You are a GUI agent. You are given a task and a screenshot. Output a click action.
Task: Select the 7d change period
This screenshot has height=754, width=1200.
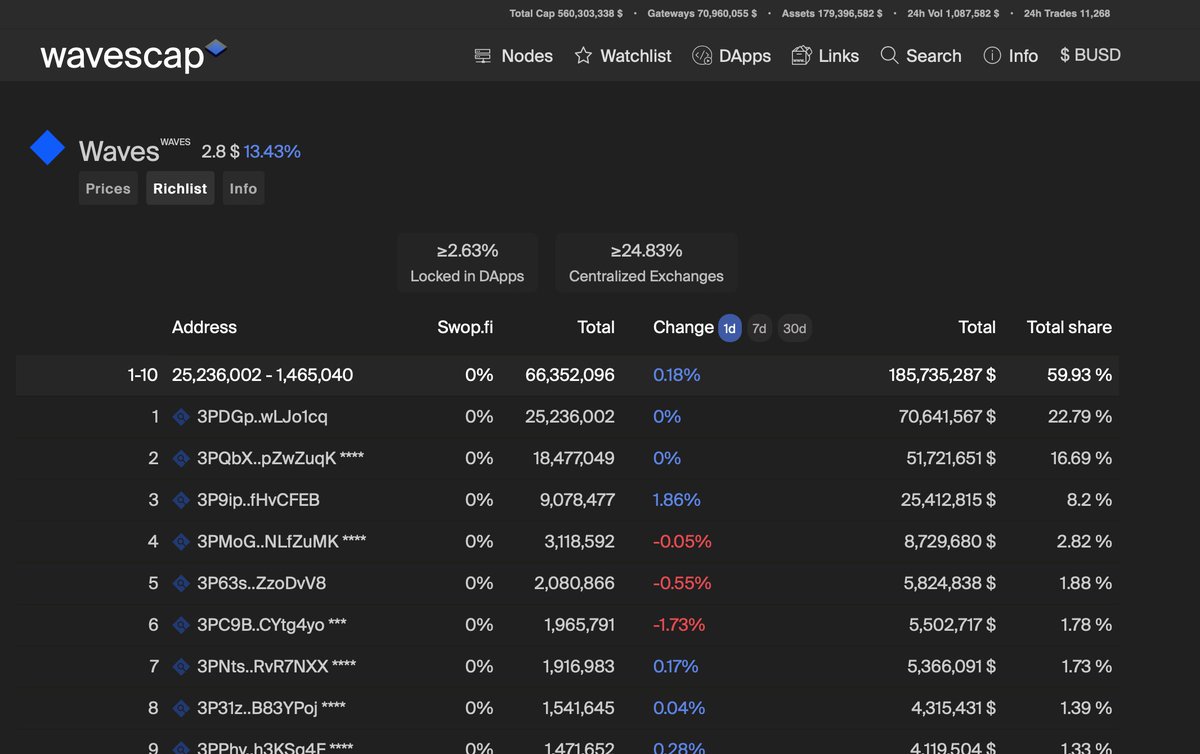click(x=760, y=328)
